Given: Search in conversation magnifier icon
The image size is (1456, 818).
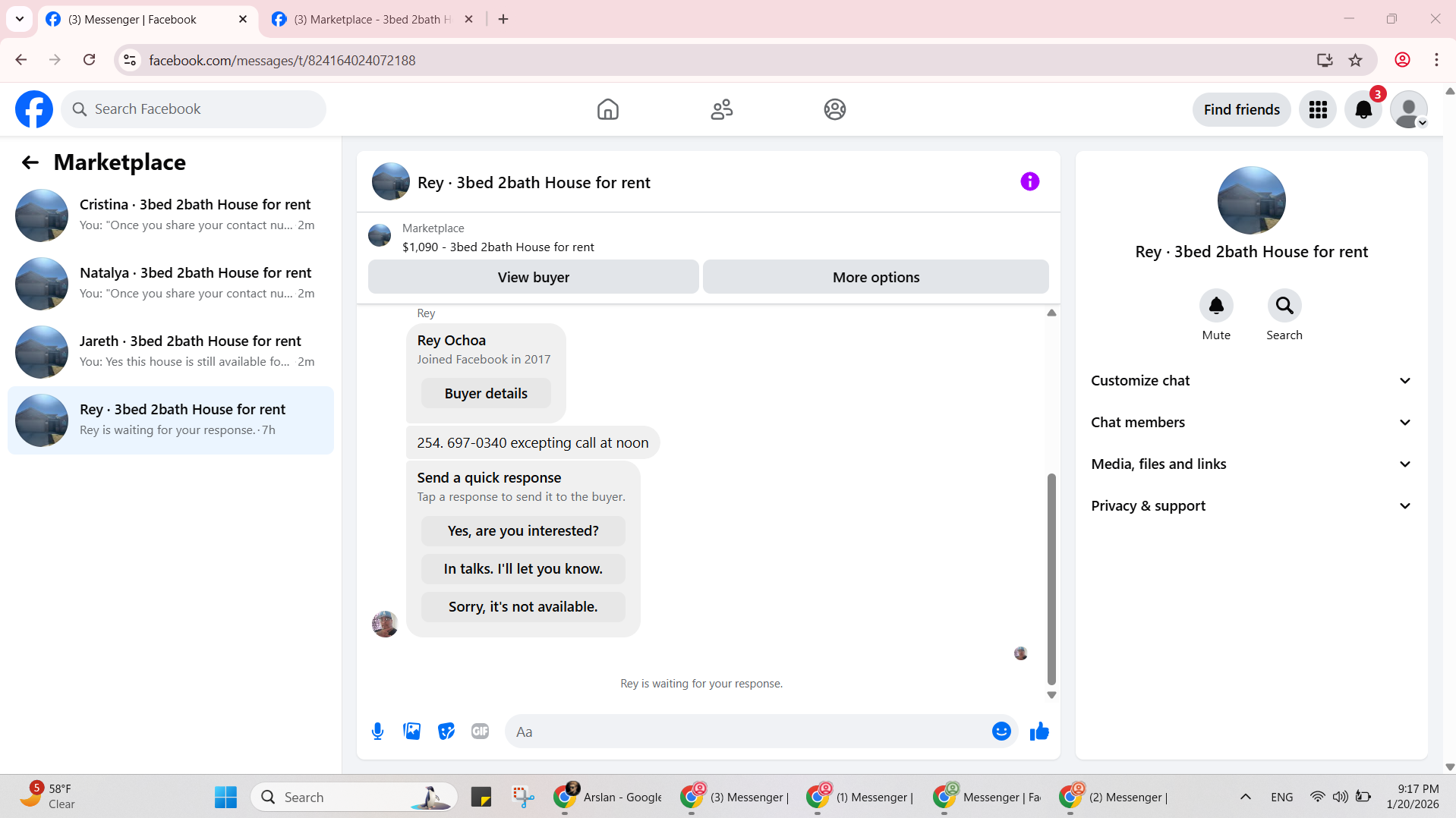Looking at the screenshot, I should click(1284, 306).
